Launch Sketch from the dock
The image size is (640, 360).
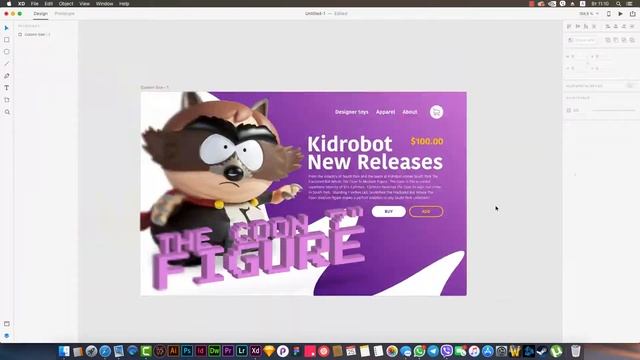click(x=269, y=351)
